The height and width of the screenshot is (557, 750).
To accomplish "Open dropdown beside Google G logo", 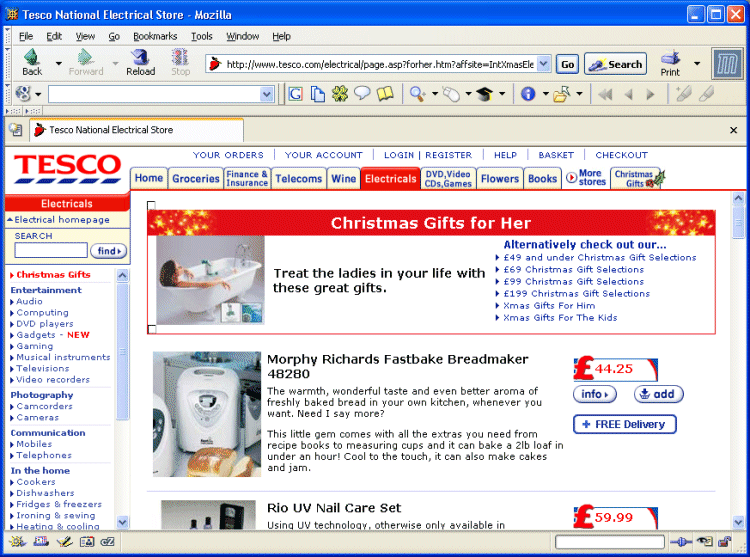I will [38, 94].
